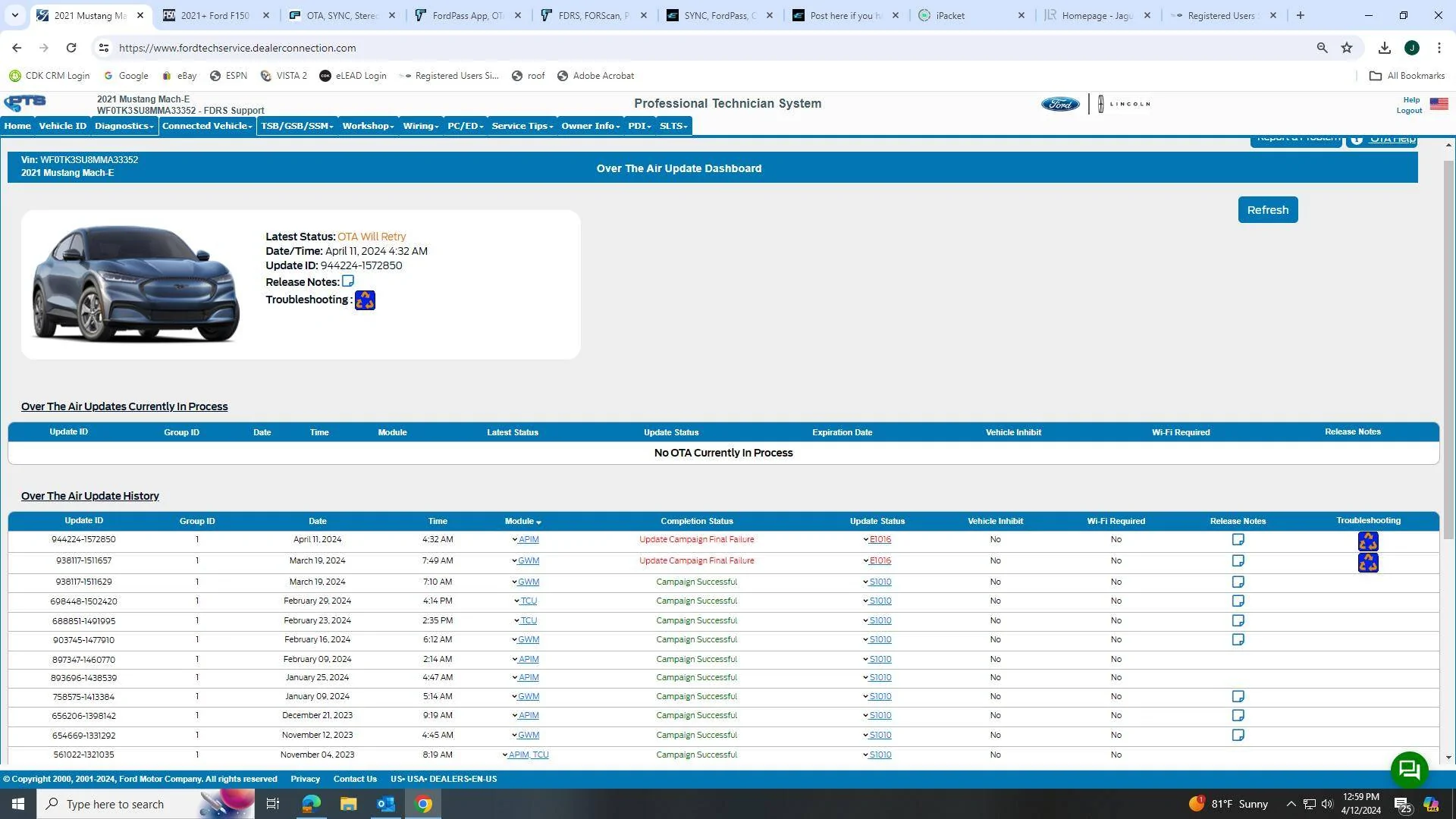Click the Mustang Mach-E vehicle image
The height and width of the screenshot is (819, 1456).
click(x=136, y=284)
